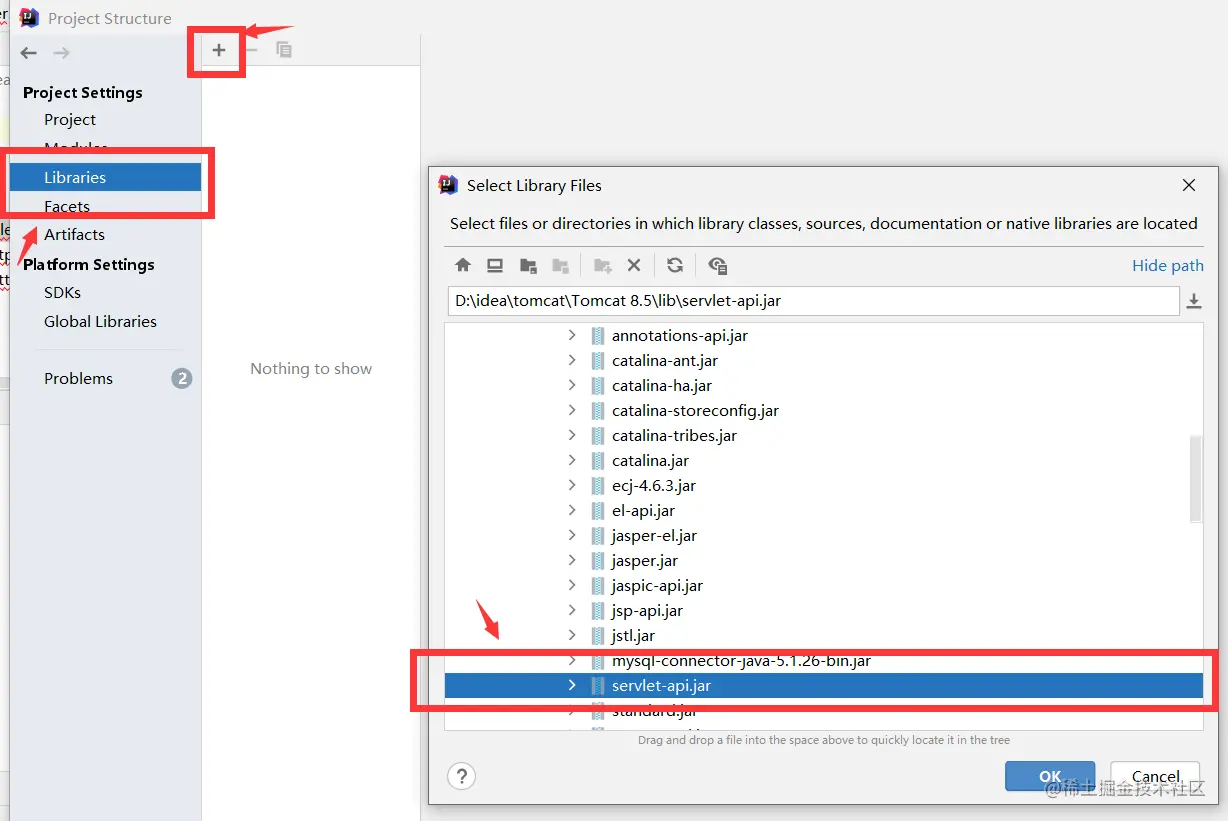1228x821 pixels.
Task: Click the Module directory icon in file dialog
Action: [560, 265]
